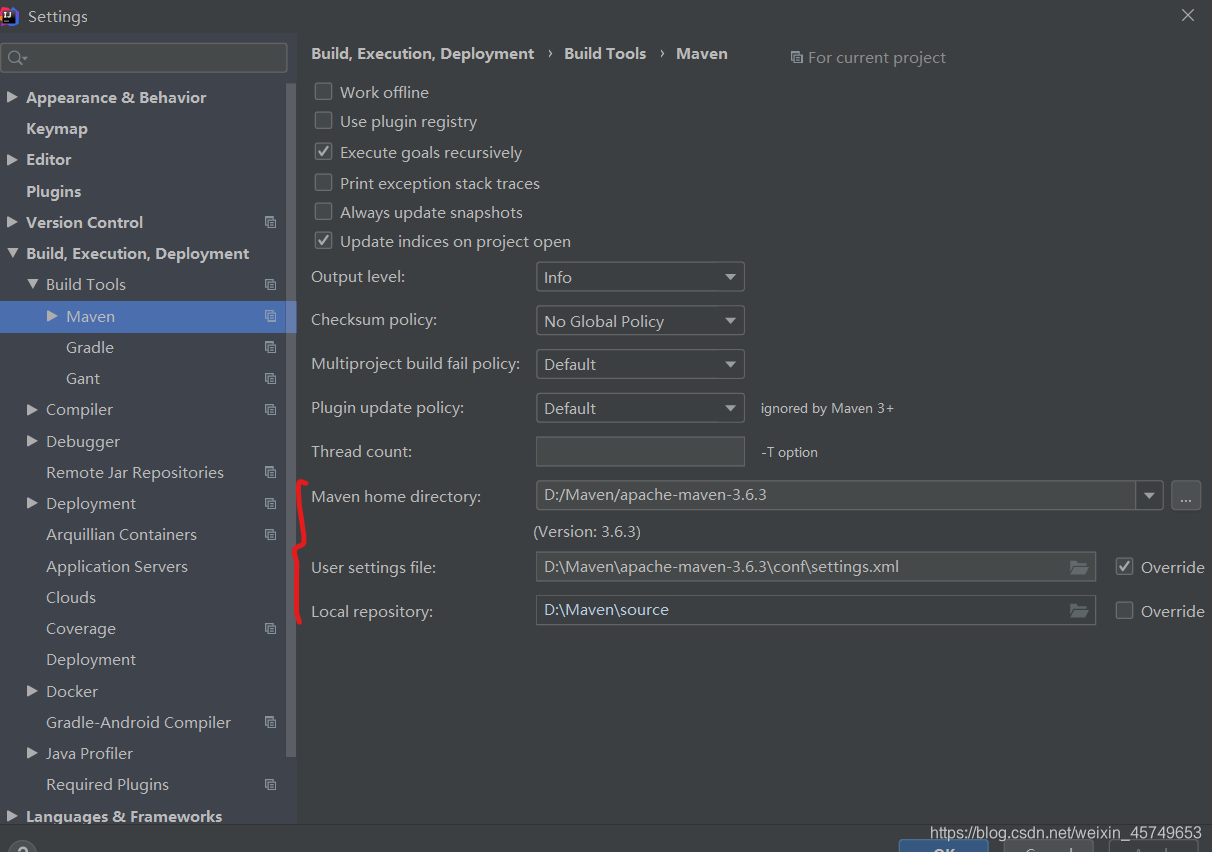This screenshot has width=1212, height=852.
Task: Enable the Work offline checkbox
Action: (323, 91)
